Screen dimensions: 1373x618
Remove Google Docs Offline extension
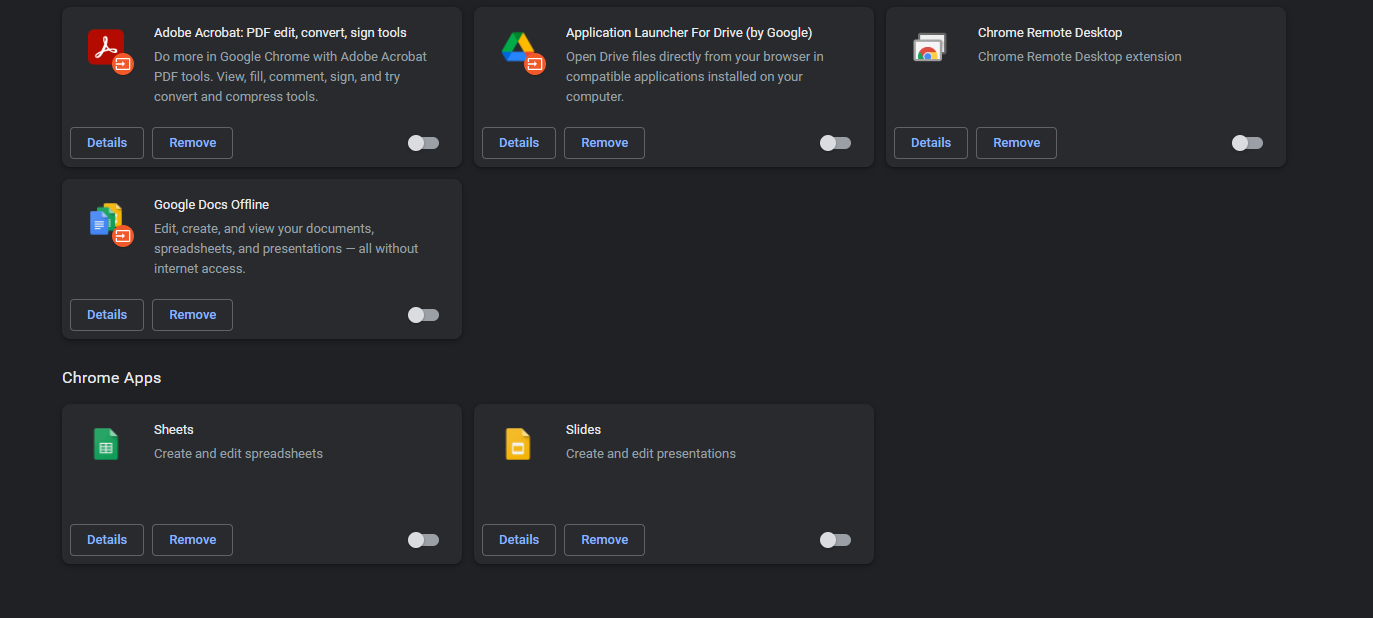[192, 315]
